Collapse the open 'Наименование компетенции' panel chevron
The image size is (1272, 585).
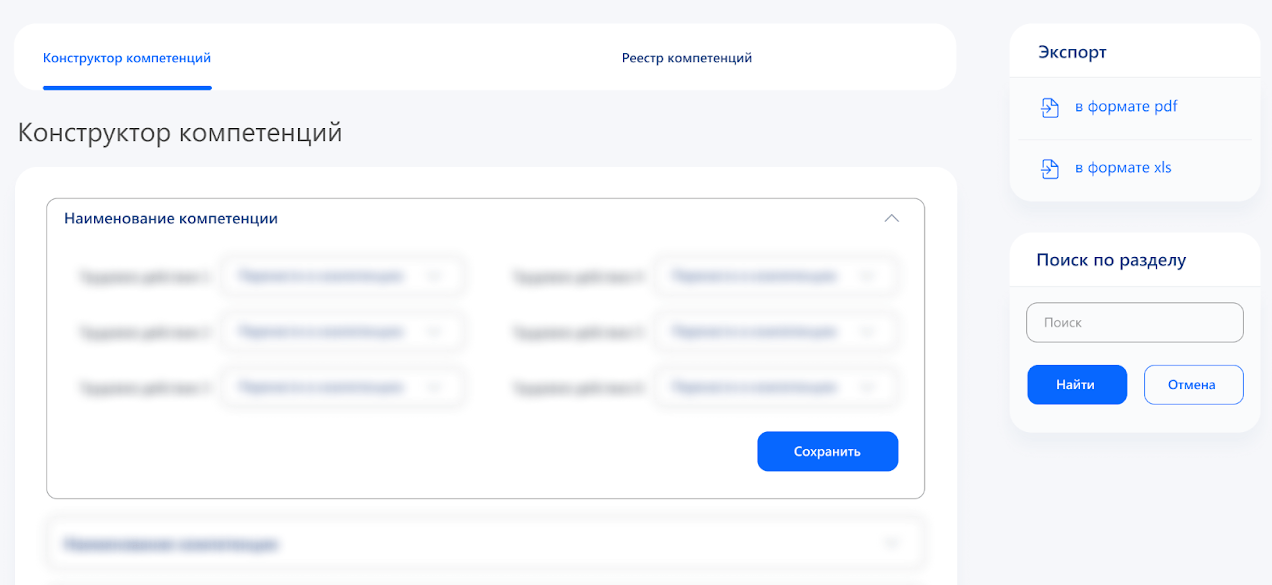pos(892,218)
